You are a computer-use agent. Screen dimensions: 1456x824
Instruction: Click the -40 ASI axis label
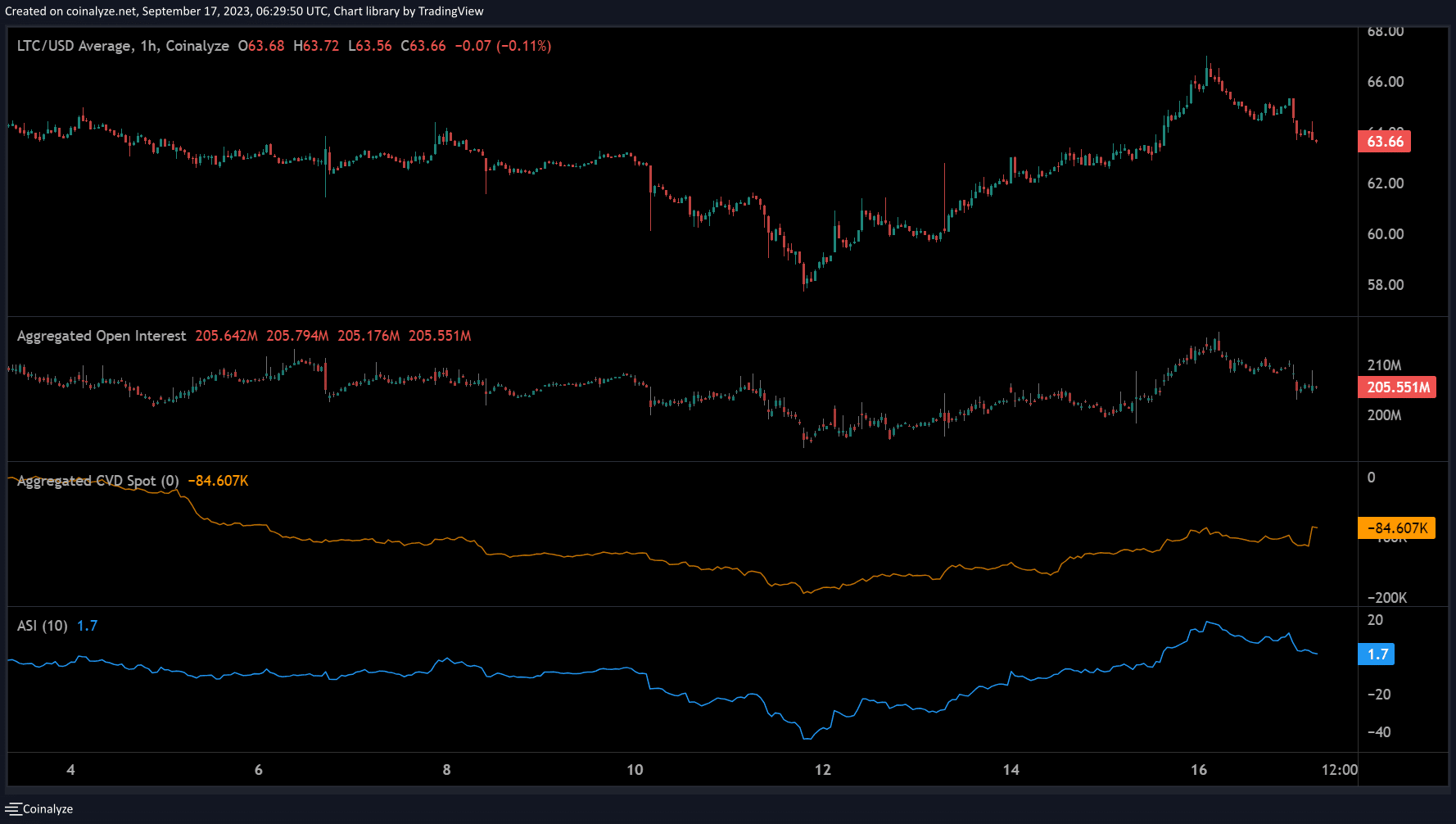pyautogui.click(x=1379, y=732)
